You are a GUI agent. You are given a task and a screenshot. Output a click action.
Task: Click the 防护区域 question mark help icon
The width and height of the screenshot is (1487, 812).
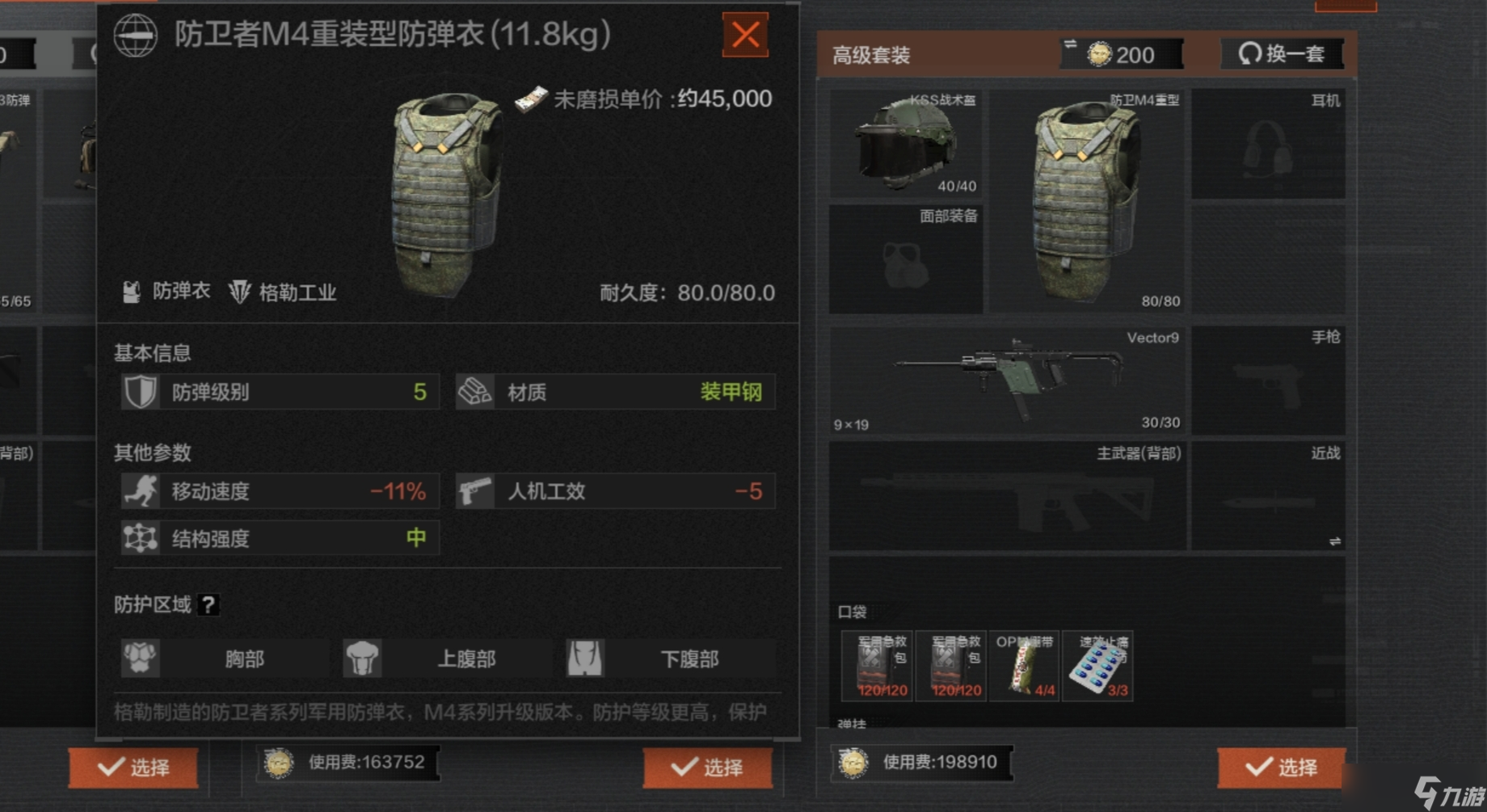click(x=208, y=604)
